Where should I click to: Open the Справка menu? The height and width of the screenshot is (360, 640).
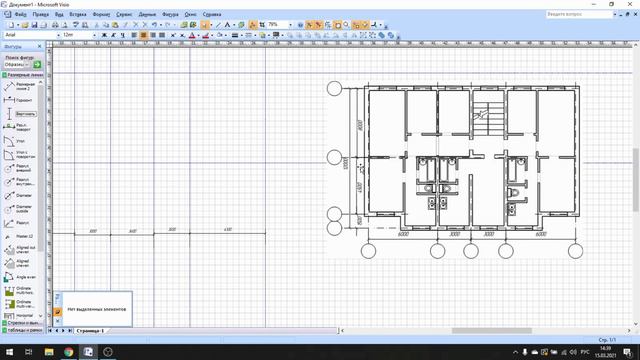click(212, 14)
